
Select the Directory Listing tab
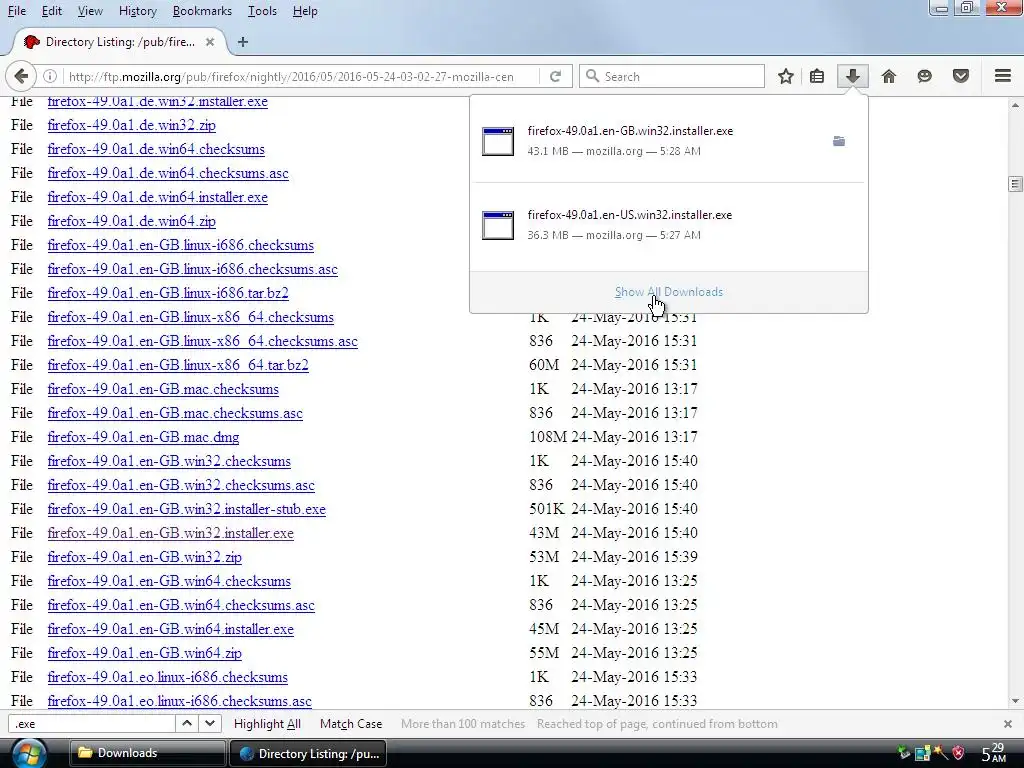coord(120,42)
